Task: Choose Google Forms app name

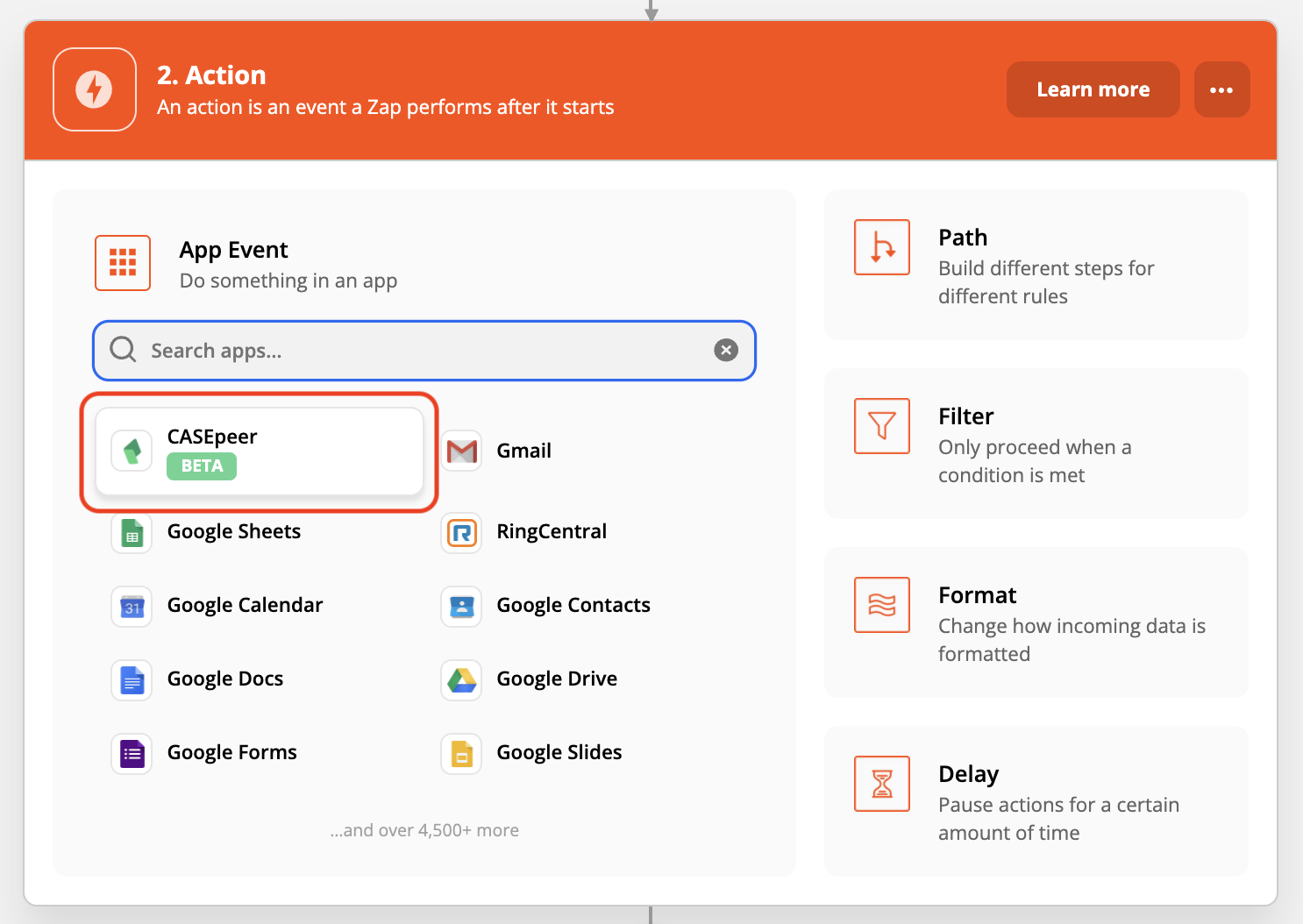Action: point(232,752)
